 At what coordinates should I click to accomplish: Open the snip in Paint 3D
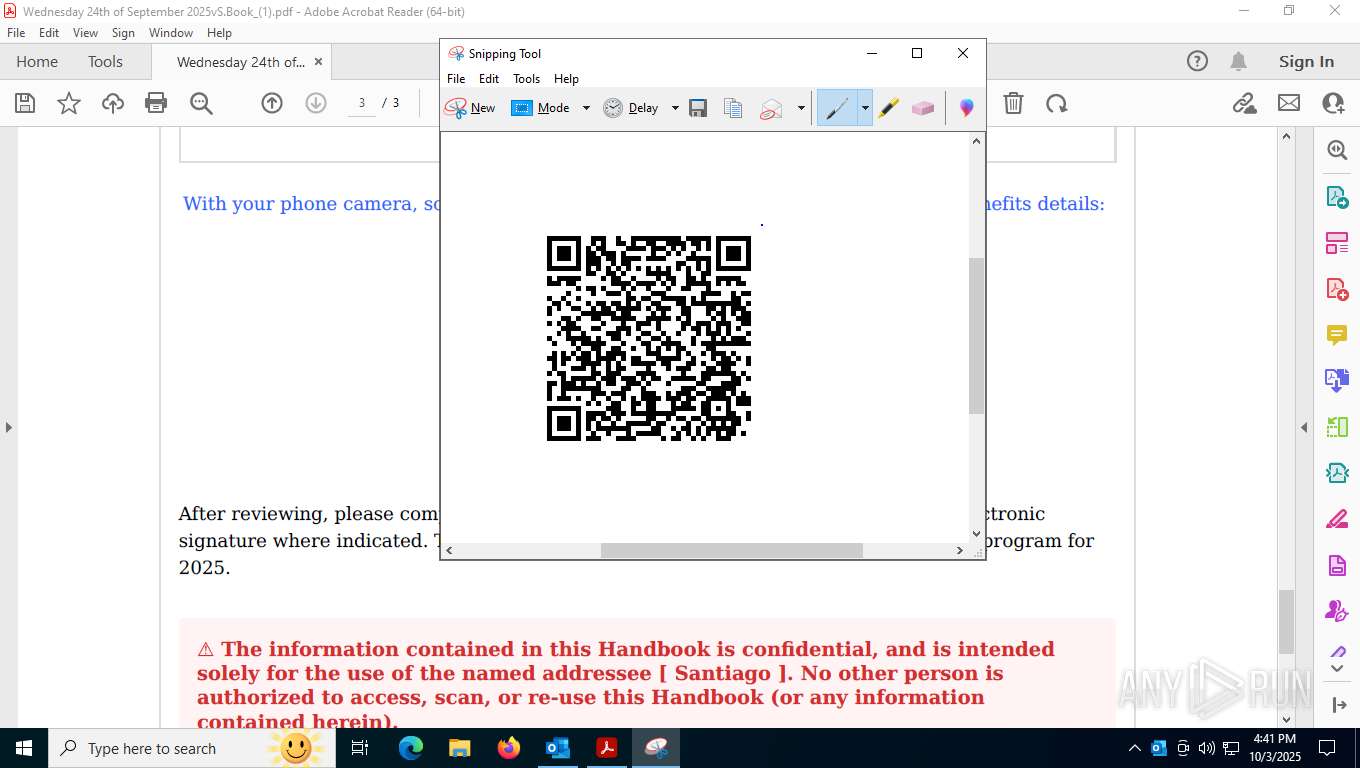click(966, 108)
